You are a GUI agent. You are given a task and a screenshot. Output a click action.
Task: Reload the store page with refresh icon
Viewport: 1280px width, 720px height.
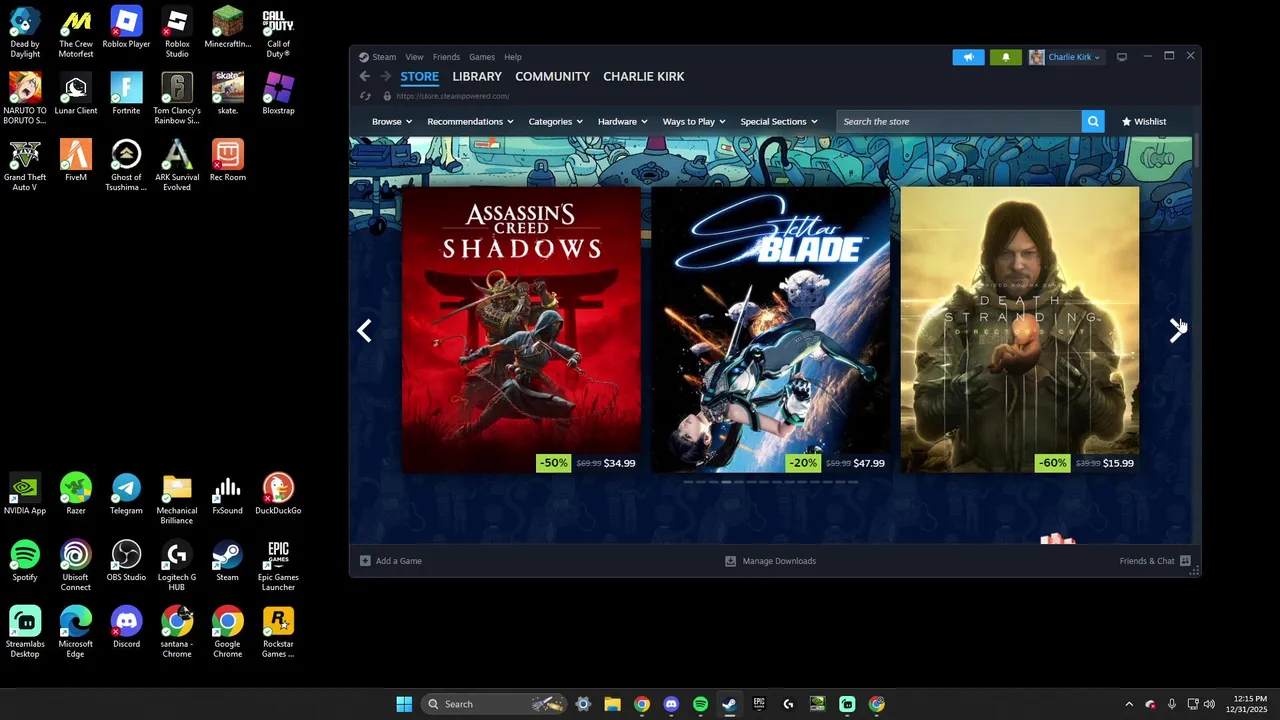[x=366, y=96]
